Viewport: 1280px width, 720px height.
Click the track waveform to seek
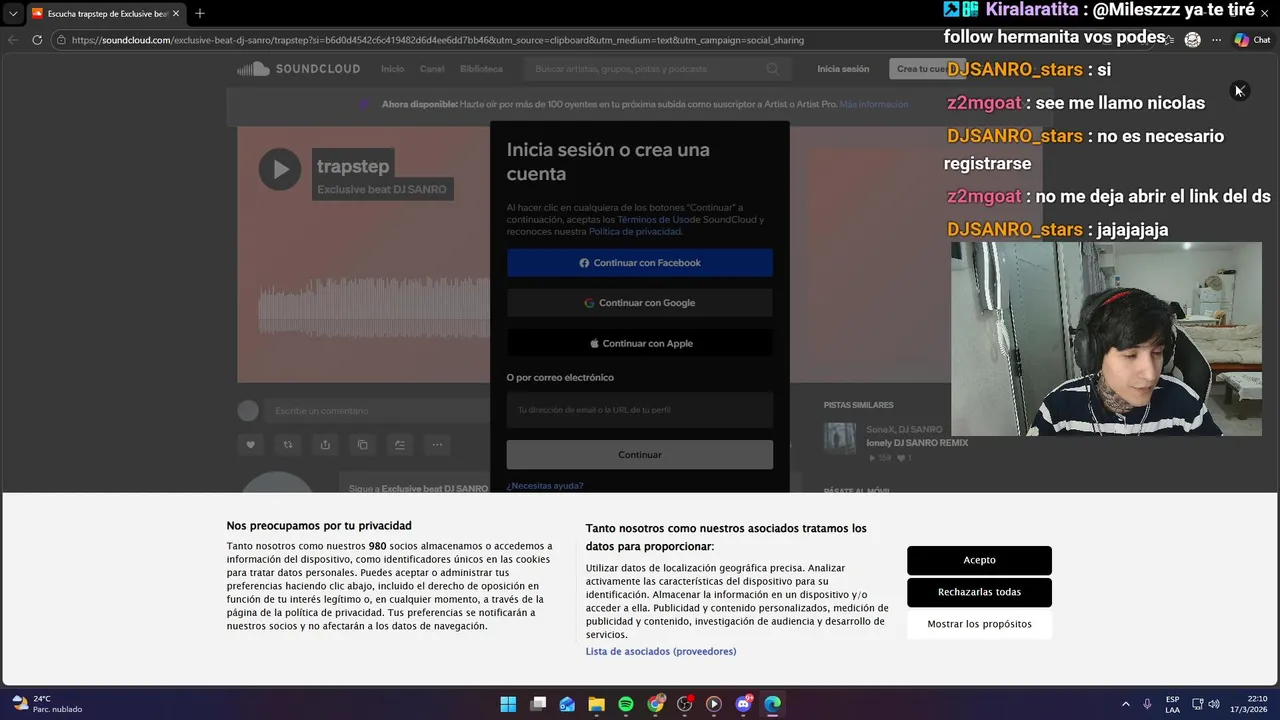point(374,307)
